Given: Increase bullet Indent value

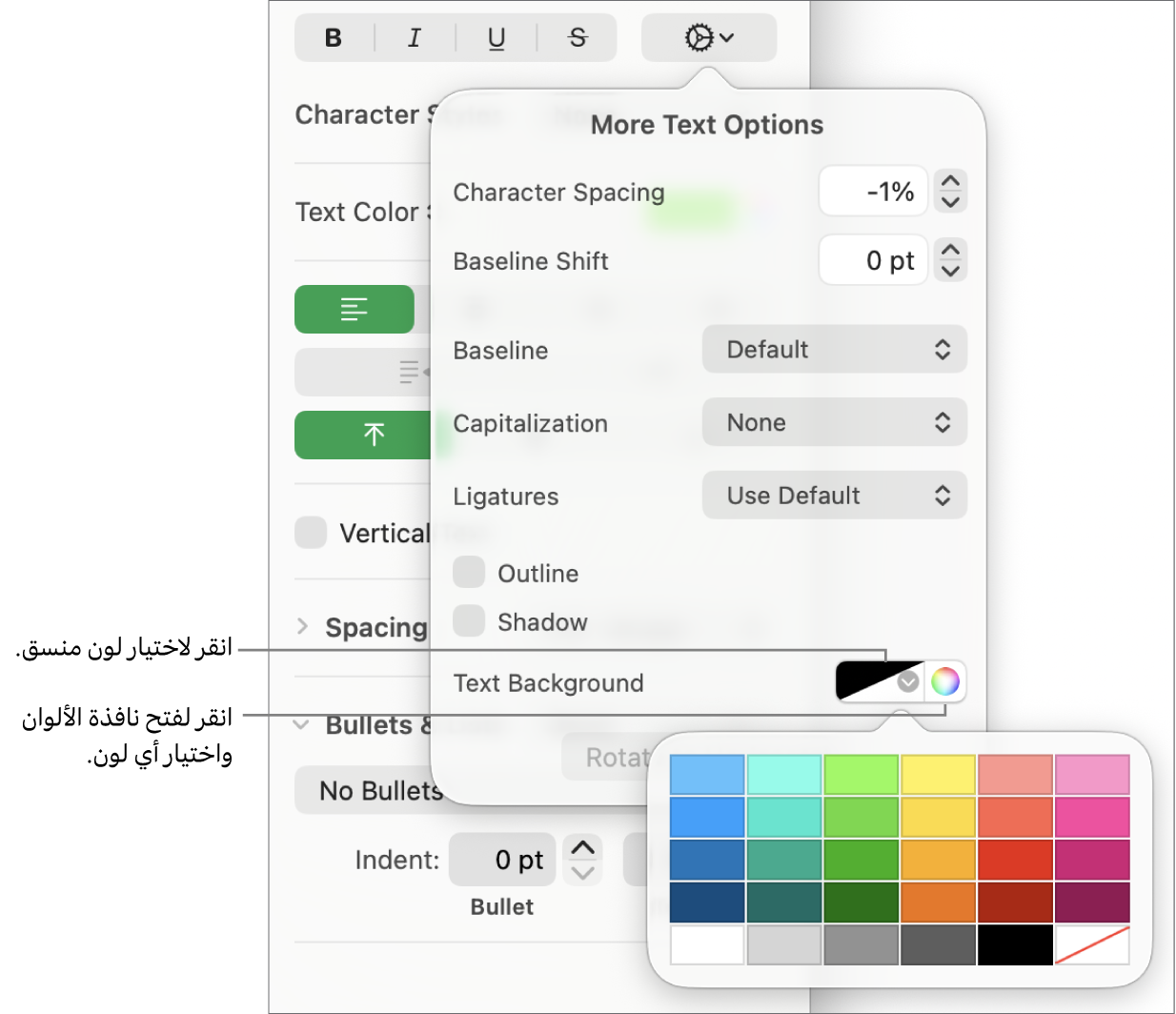Looking at the screenshot, I should [x=583, y=847].
